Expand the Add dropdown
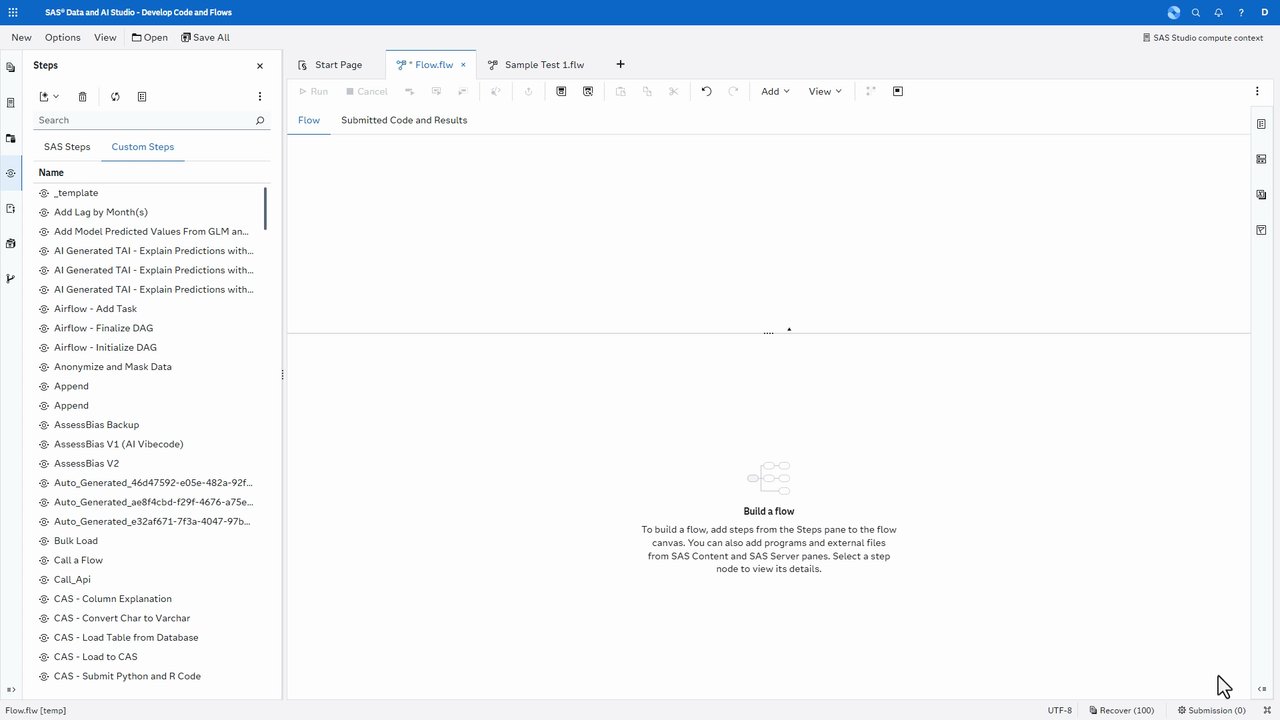1280x720 pixels. (775, 91)
